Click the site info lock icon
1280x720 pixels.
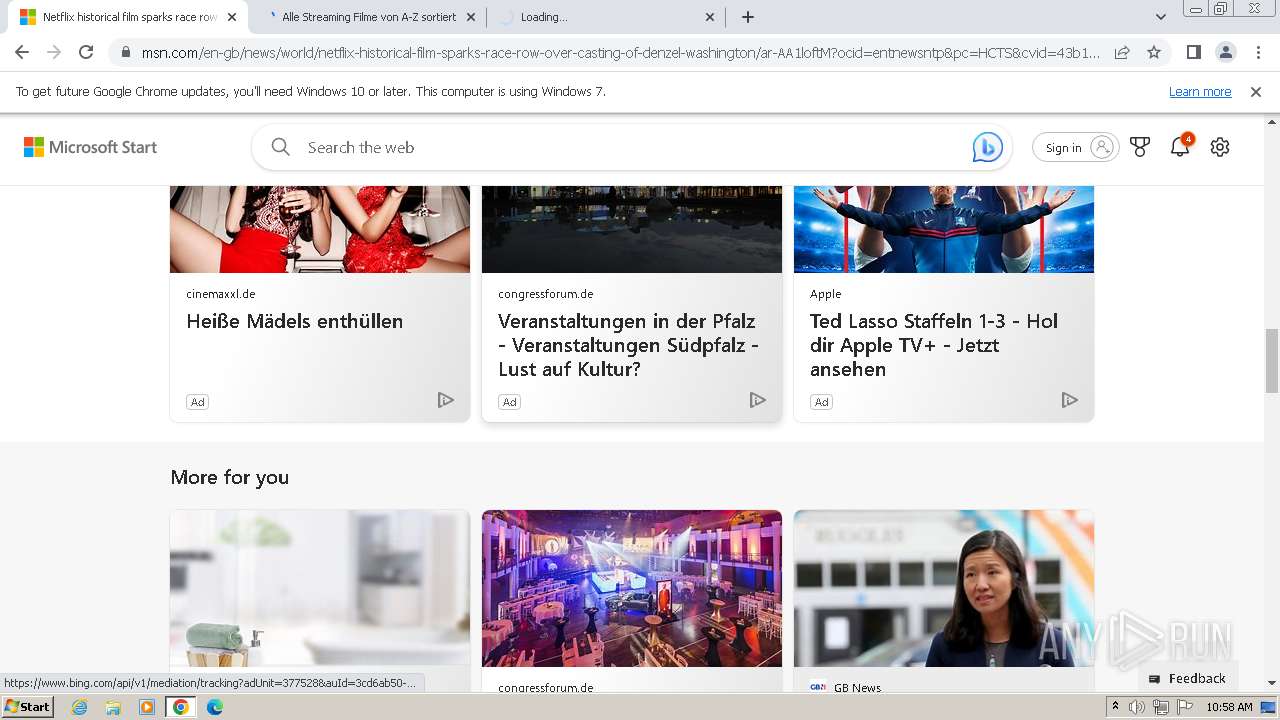(125, 52)
